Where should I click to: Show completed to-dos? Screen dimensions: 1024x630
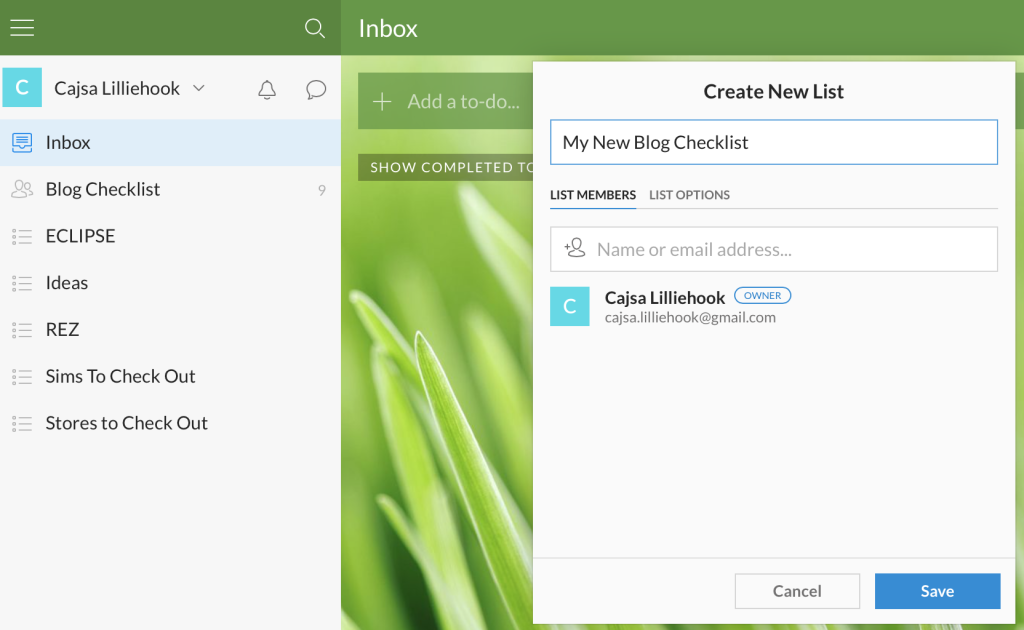(446, 167)
